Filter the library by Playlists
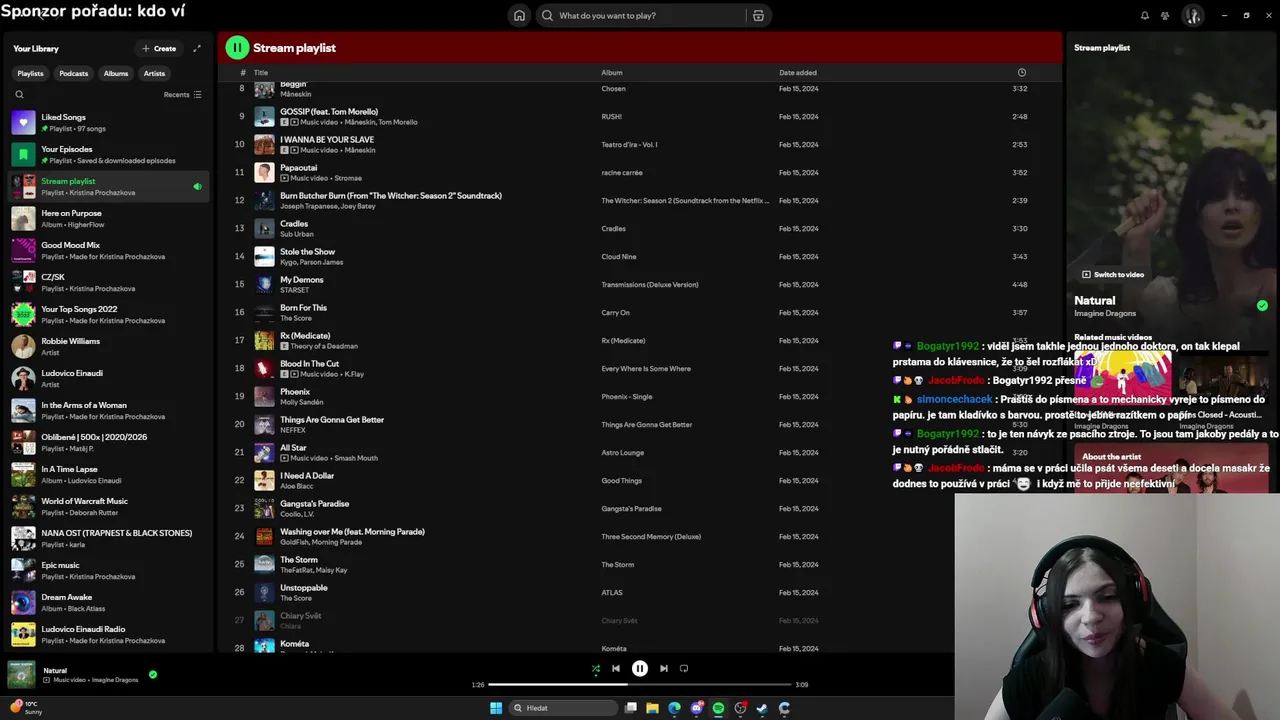 (30, 73)
